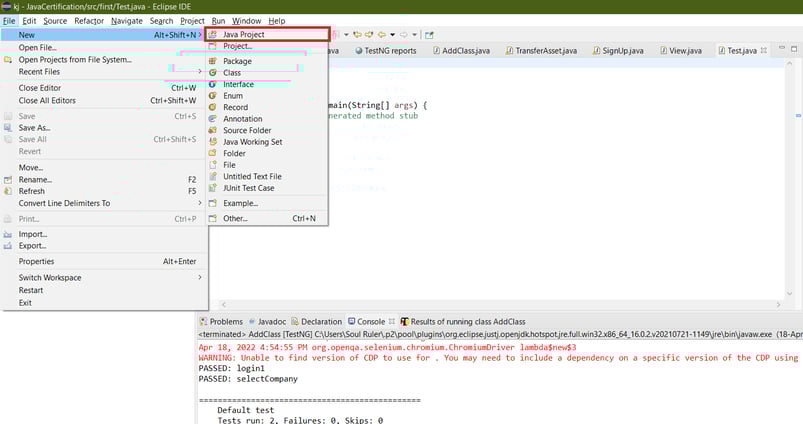
Task: Open the Search menu
Action: pyautogui.click(x=161, y=21)
